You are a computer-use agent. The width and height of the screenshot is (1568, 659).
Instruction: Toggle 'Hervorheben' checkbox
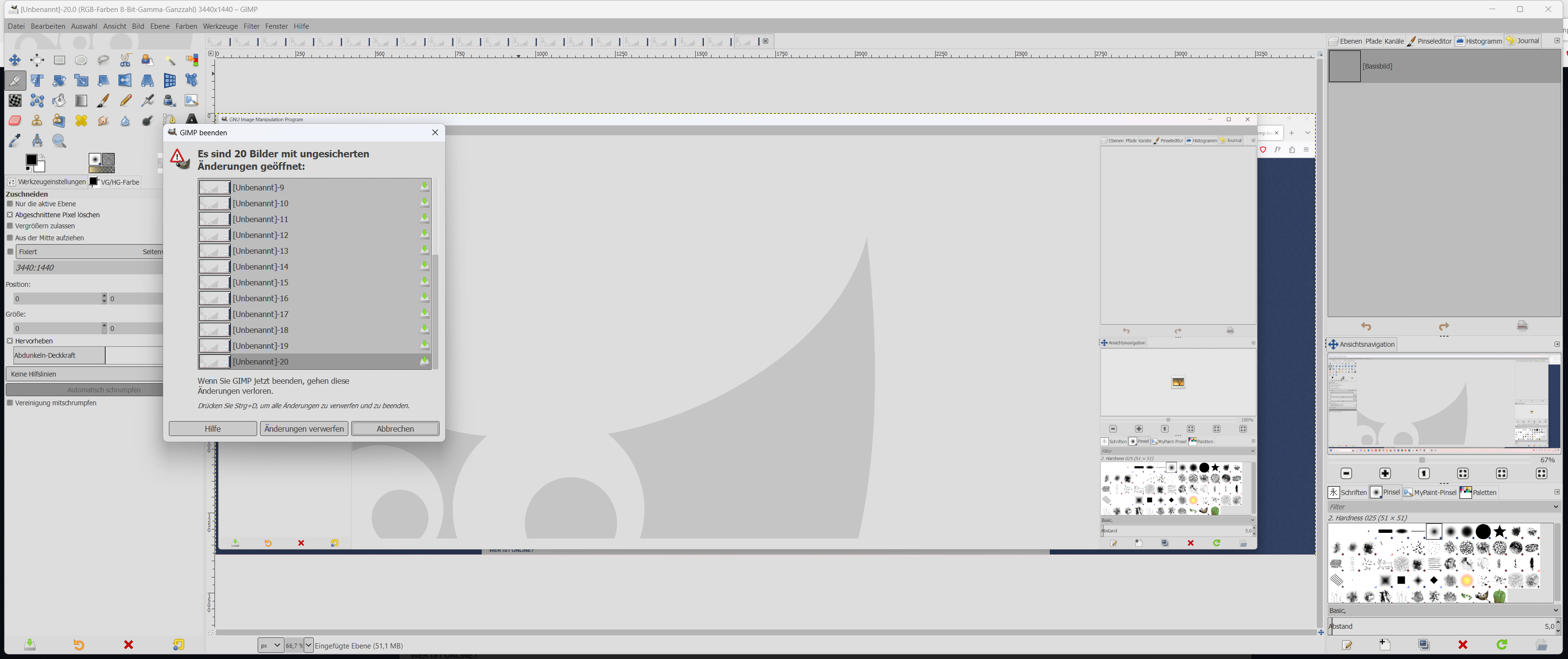(10, 341)
